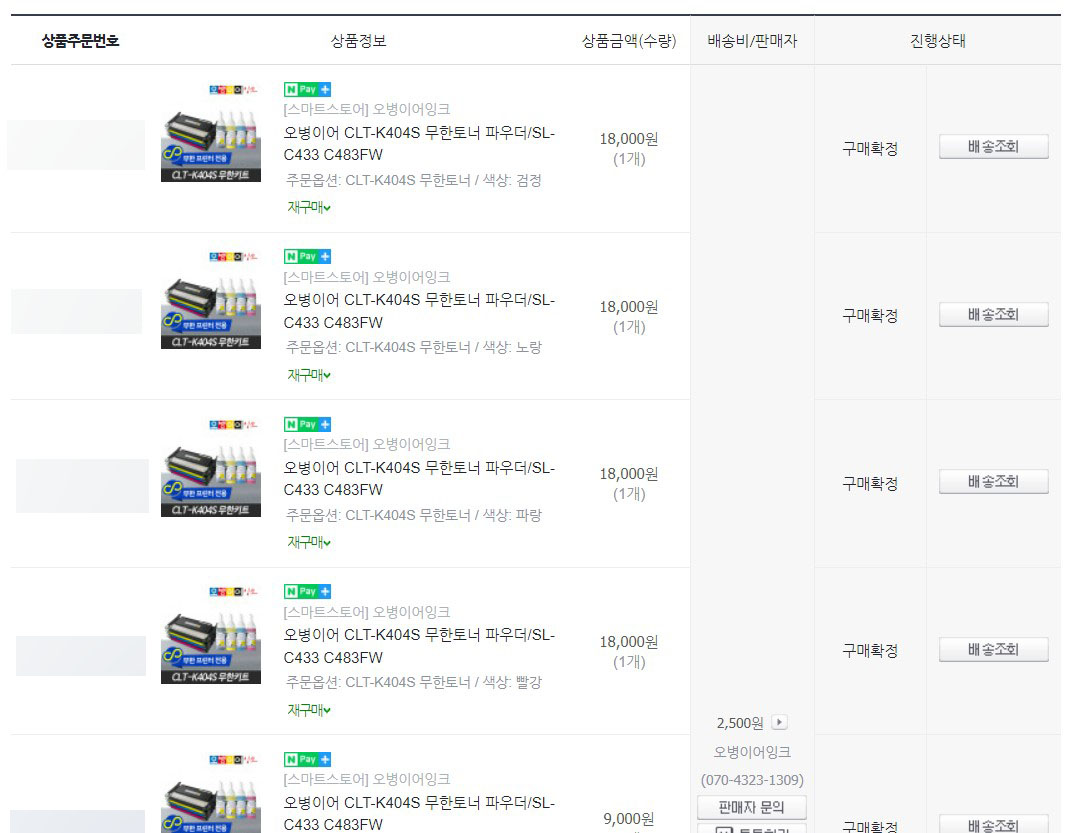Viewport: 1076px width, 833px height.
Task: Click 18,000원 price in the 검정 row
Action: (629, 139)
